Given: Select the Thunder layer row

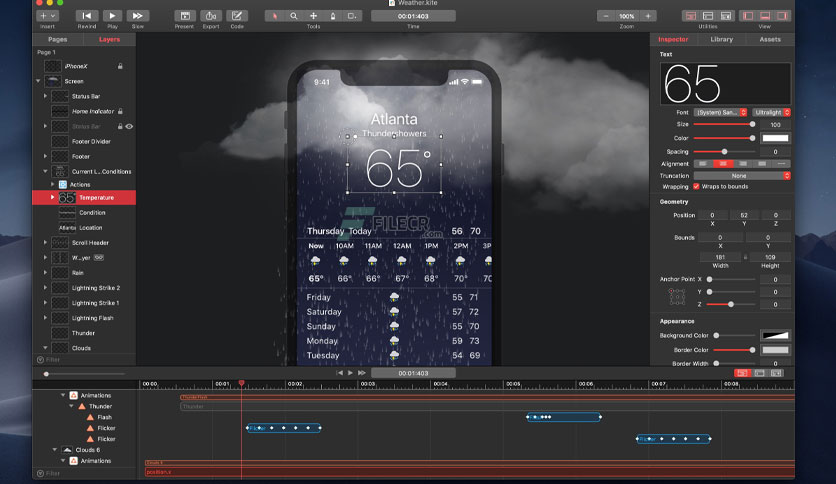Looking at the screenshot, I should pyautogui.click(x=84, y=333).
